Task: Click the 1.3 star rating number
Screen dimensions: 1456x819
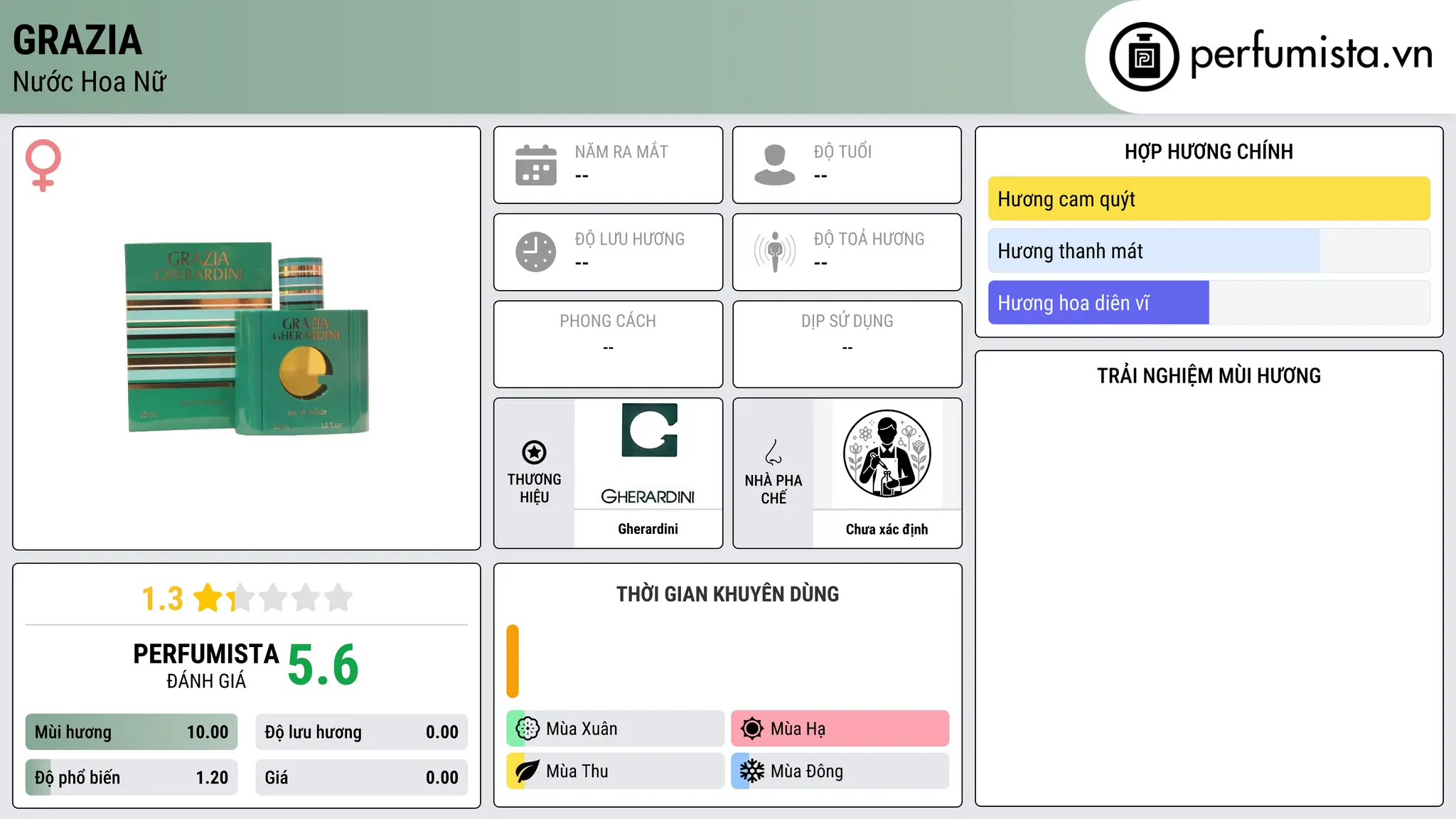Action: (162, 599)
